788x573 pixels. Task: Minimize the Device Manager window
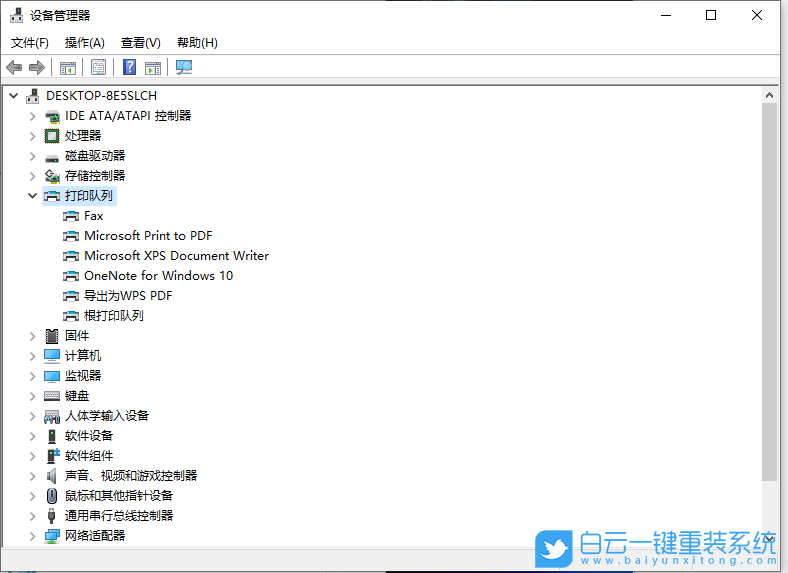(x=666, y=15)
